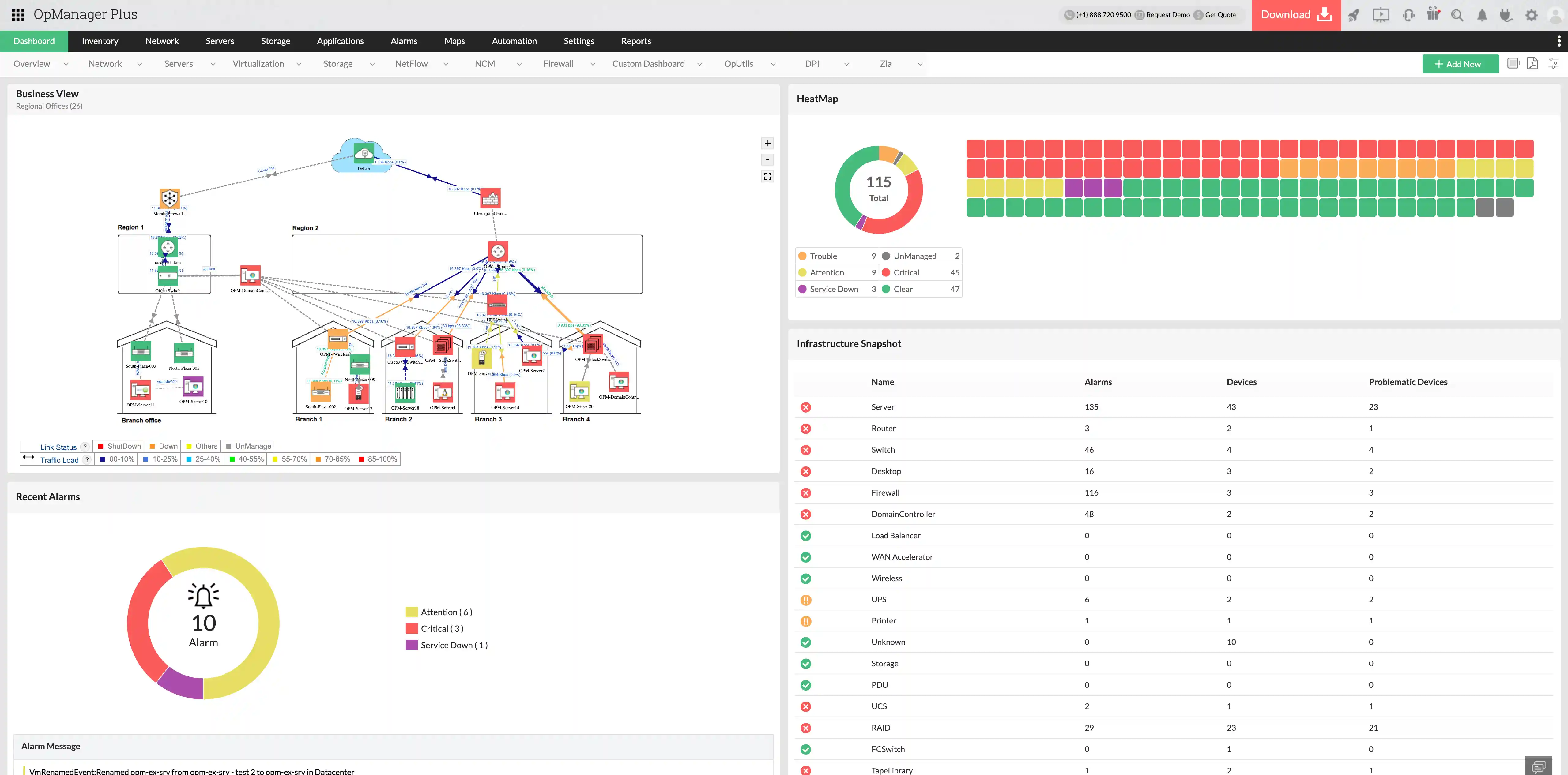Open the app grid launcher icon

[x=18, y=15]
